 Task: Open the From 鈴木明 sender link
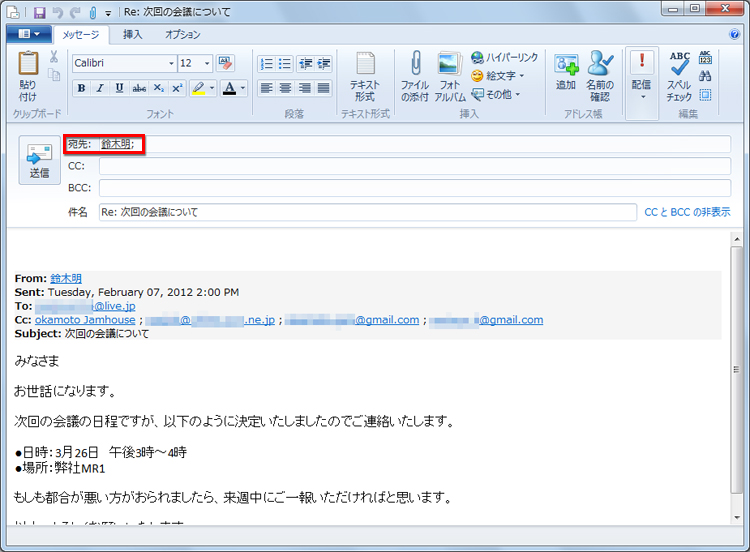click(66, 278)
